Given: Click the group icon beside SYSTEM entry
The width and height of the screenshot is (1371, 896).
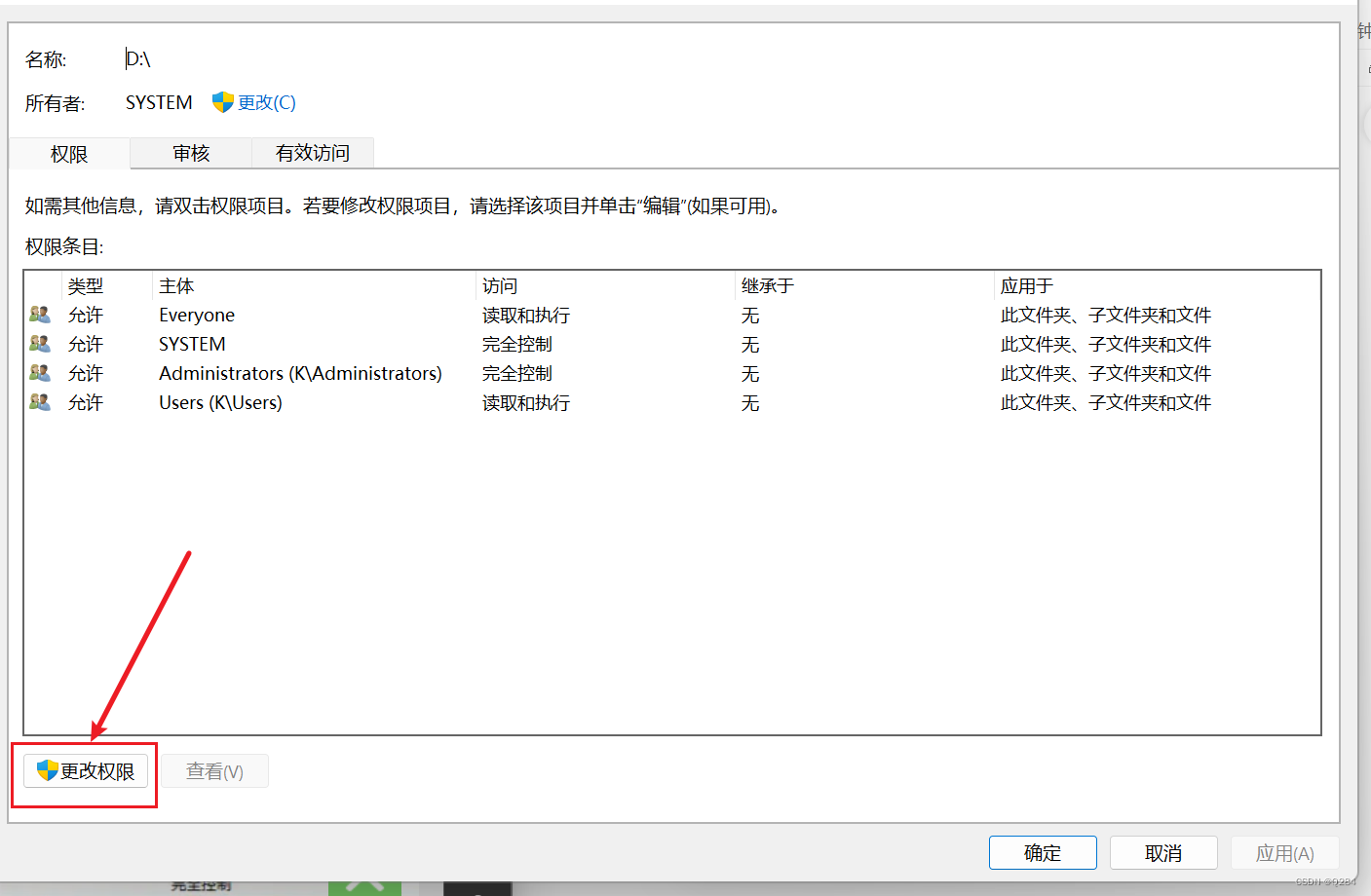Looking at the screenshot, I should [40, 343].
